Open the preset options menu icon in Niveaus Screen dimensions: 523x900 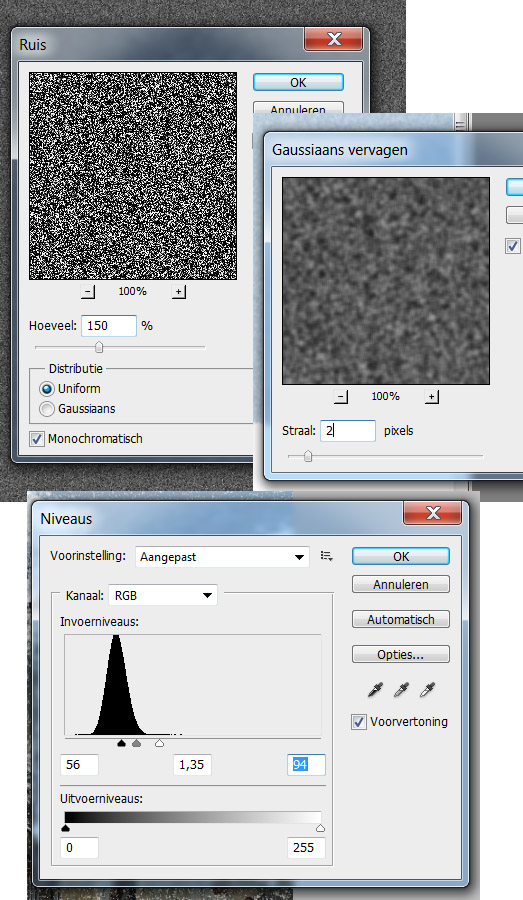coord(327,556)
